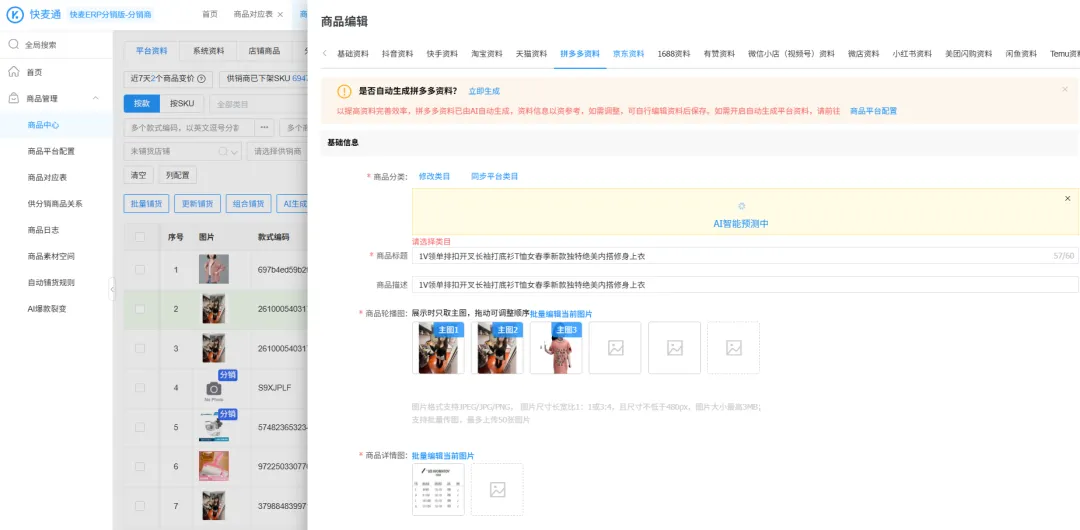Open 首页 from the sidebar

(34, 72)
